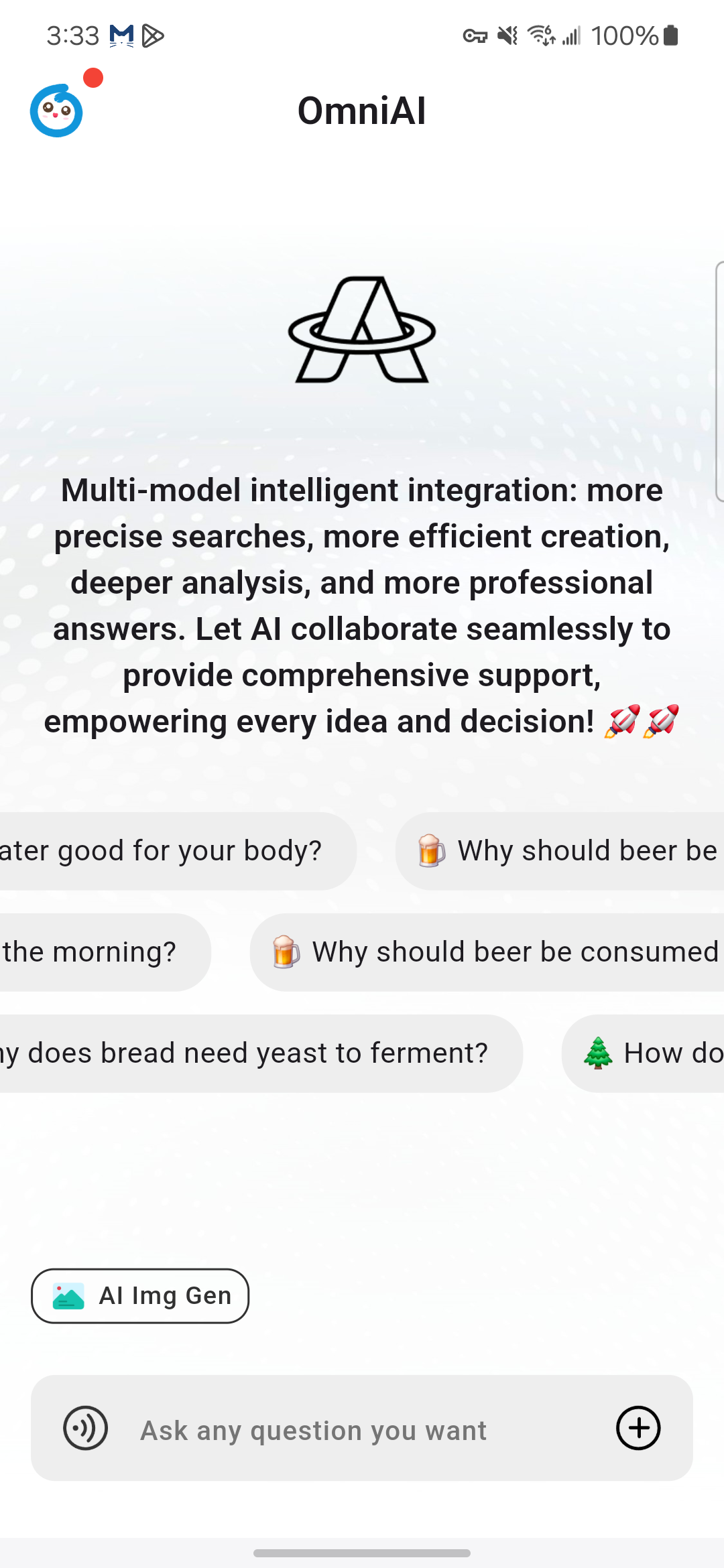Select the 'good for your body?' suggestion
Screen dimensions: 724x1568
(168, 851)
